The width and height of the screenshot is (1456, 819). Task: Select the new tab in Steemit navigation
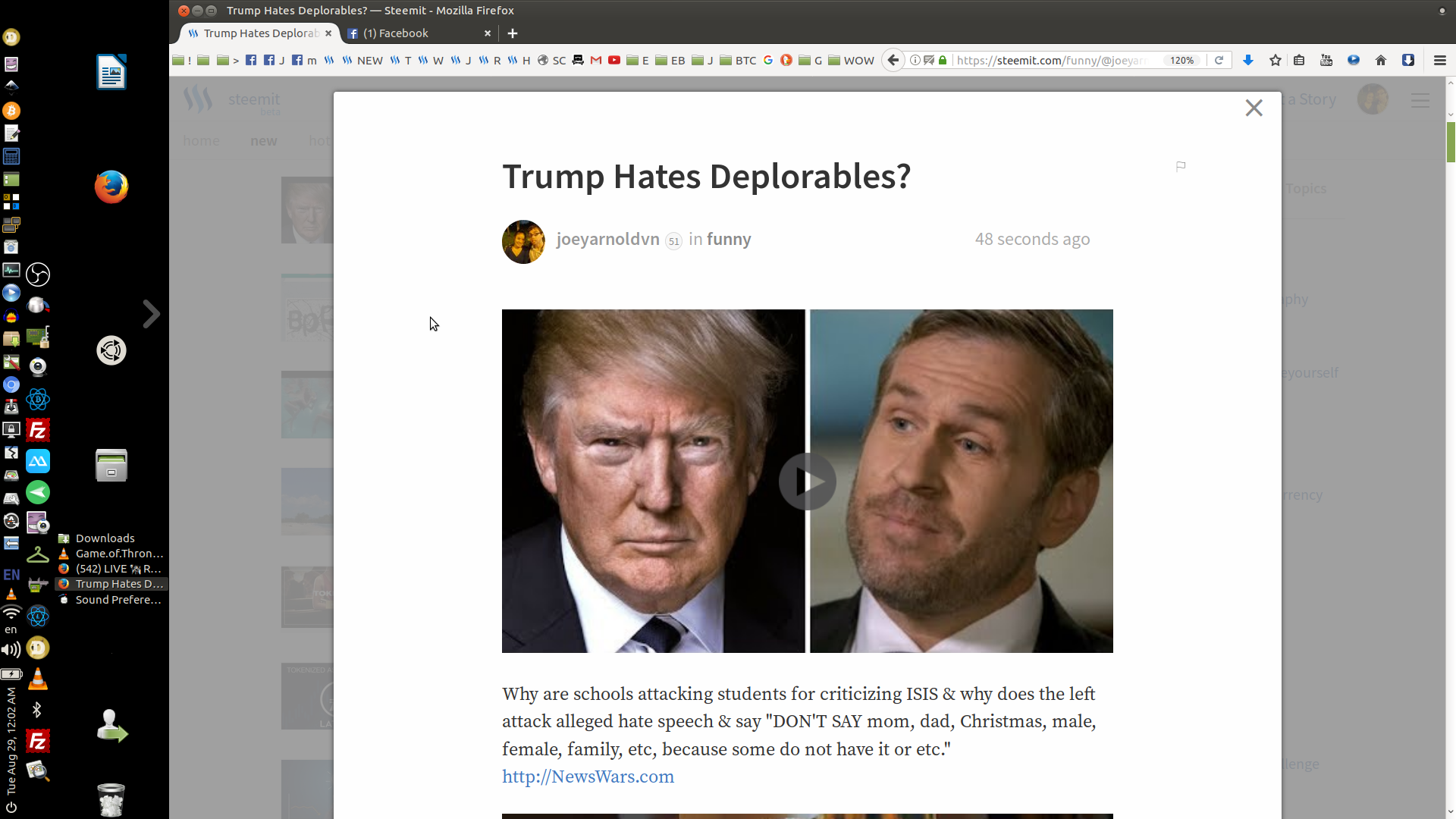coord(263,141)
